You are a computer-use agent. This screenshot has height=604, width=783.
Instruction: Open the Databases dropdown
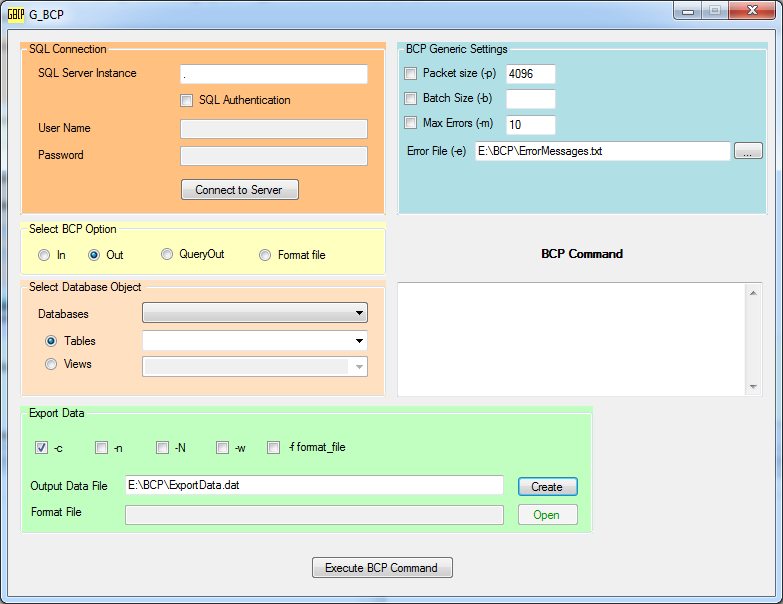255,313
